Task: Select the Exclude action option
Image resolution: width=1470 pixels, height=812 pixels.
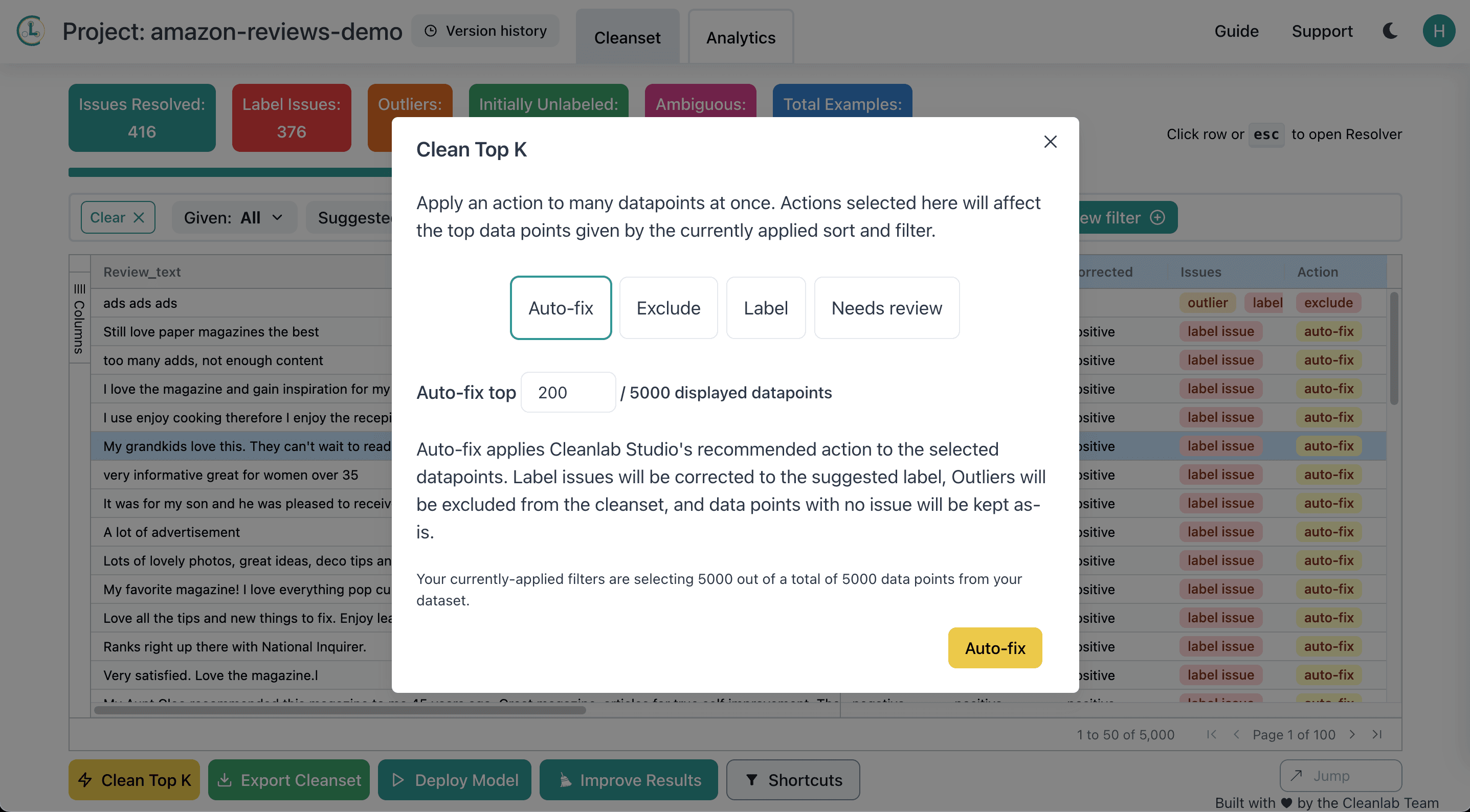Action: click(668, 308)
